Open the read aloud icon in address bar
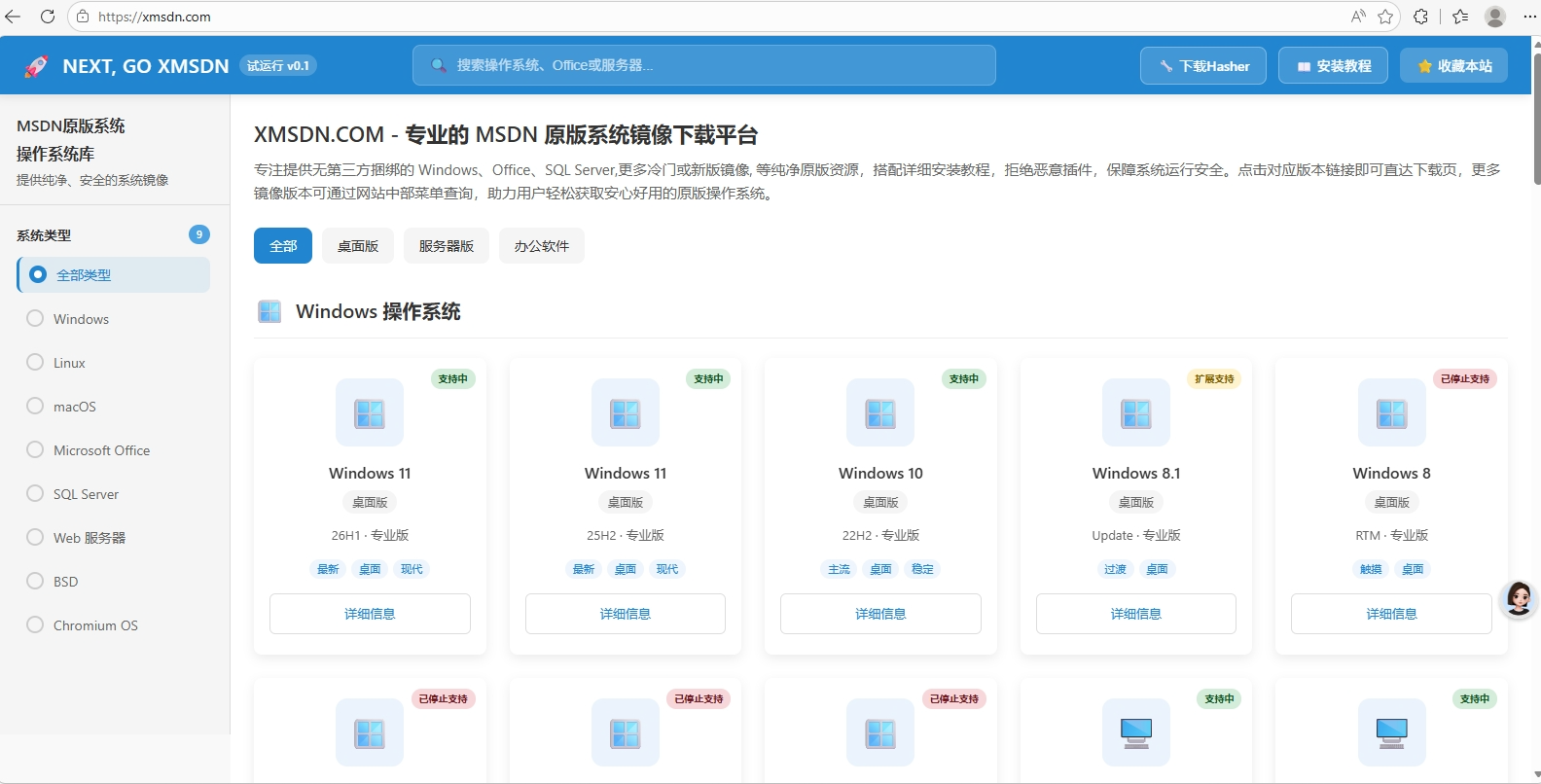This screenshot has width=1541, height=784. point(1358,17)
